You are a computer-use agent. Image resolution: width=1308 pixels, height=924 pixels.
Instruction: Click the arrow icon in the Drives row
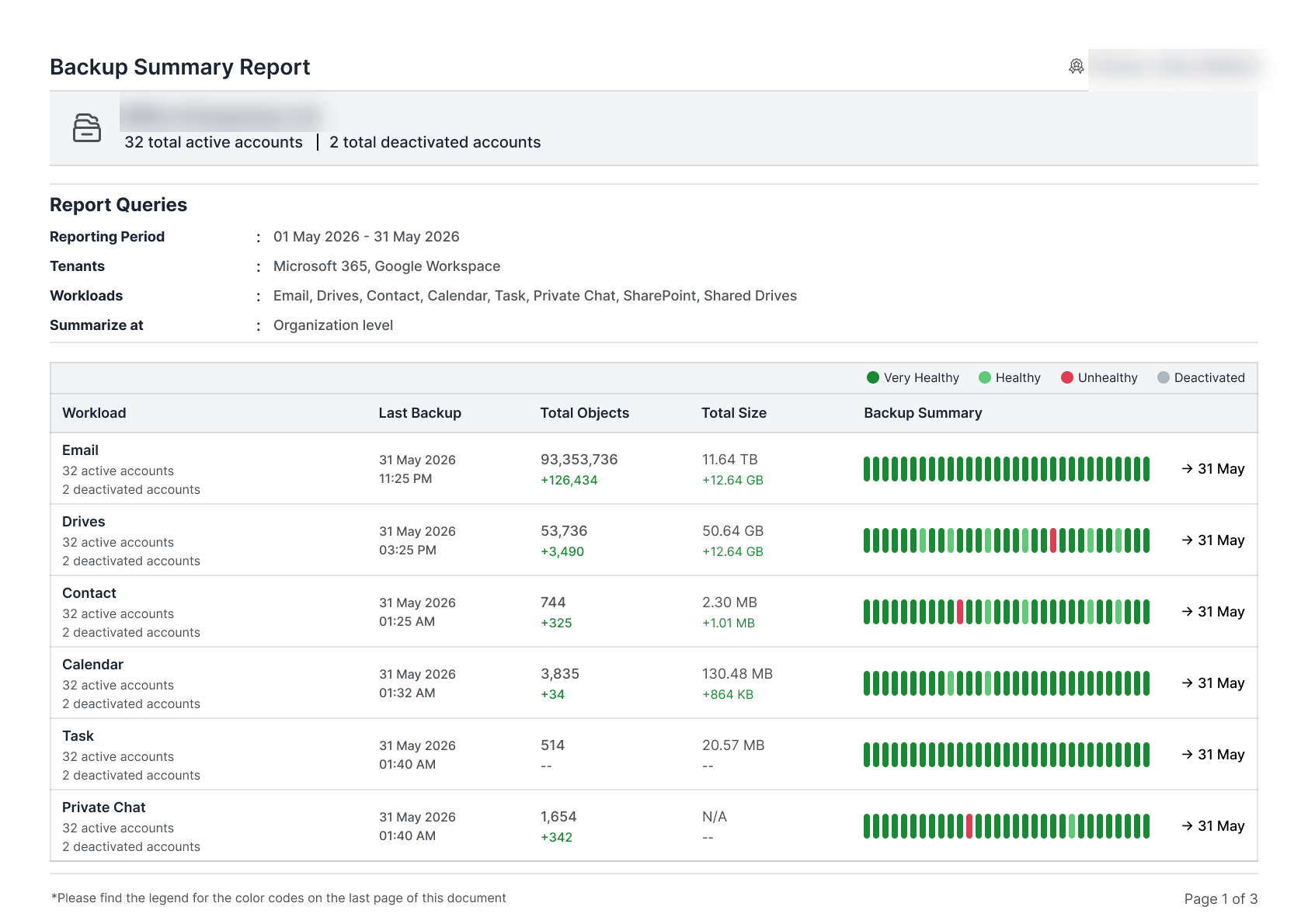click(x=1188, y=540)
